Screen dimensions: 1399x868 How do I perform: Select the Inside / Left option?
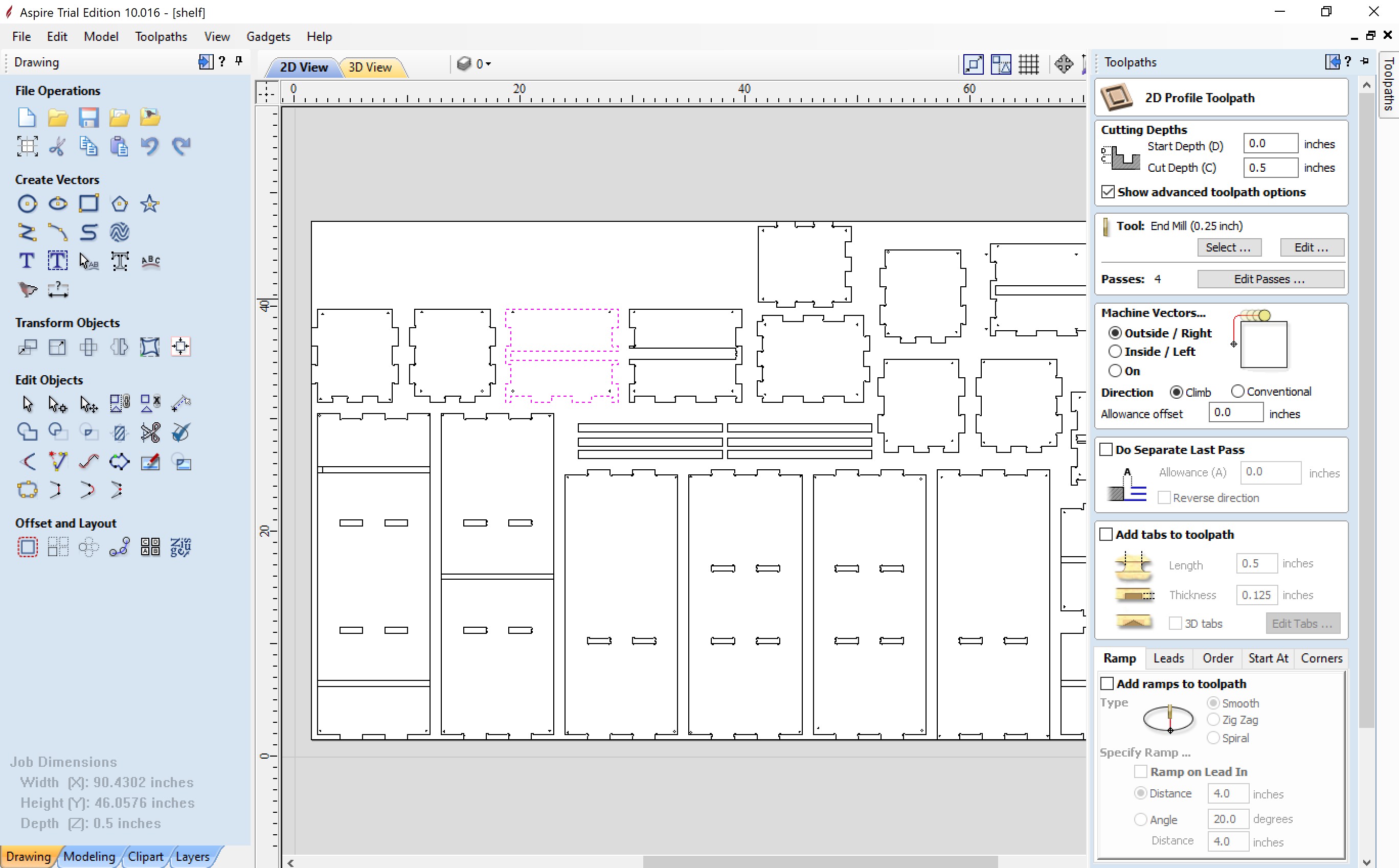point(1115,351)
